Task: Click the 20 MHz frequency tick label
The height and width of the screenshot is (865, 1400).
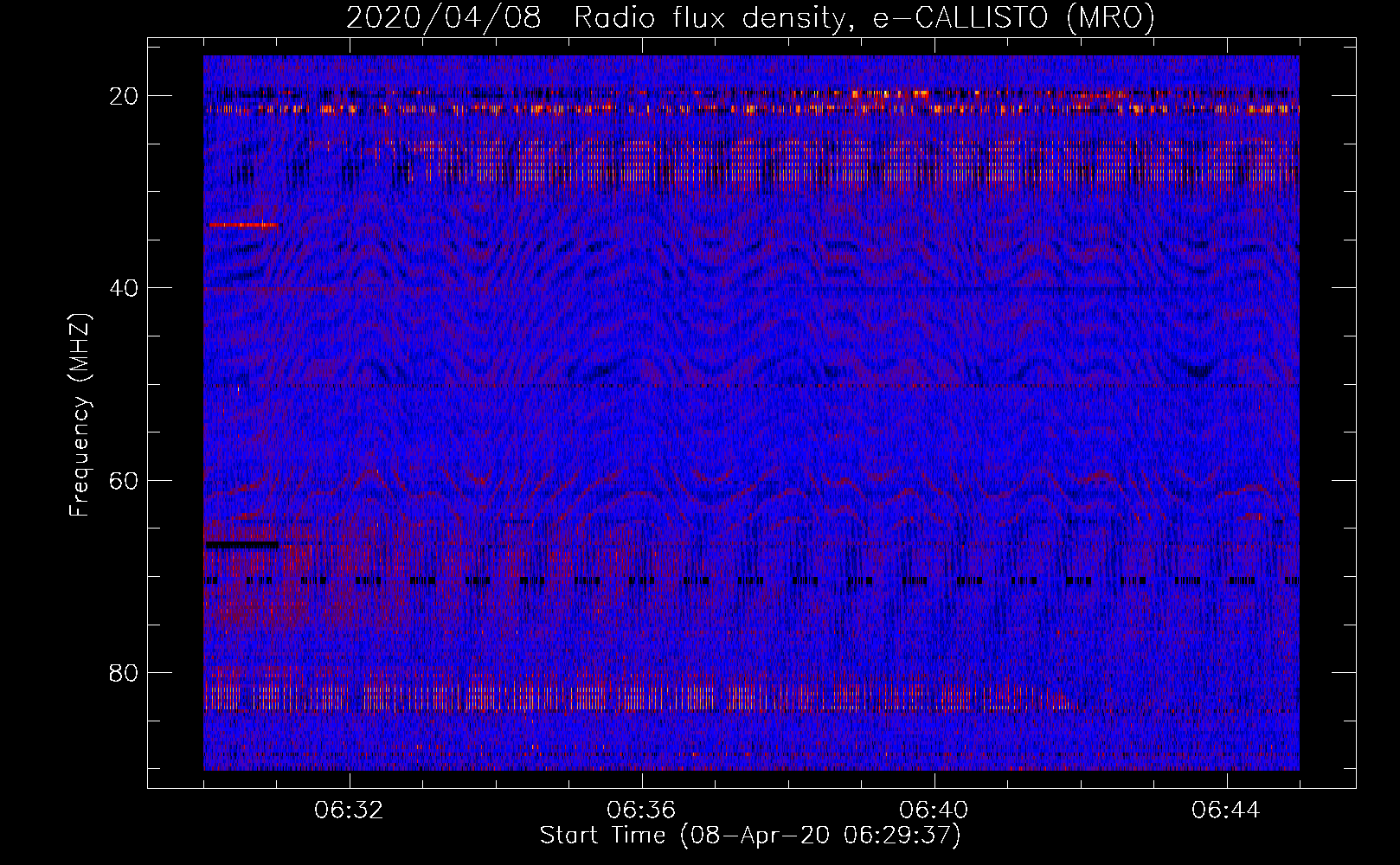Action: click(125, 95)
